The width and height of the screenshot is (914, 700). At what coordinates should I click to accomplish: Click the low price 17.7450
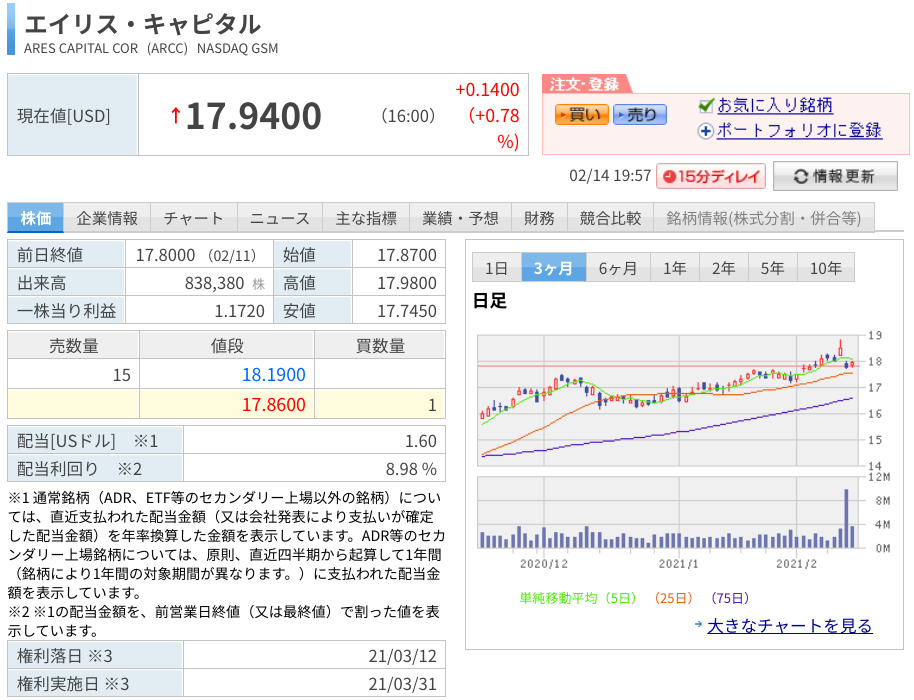pos(407,311)
